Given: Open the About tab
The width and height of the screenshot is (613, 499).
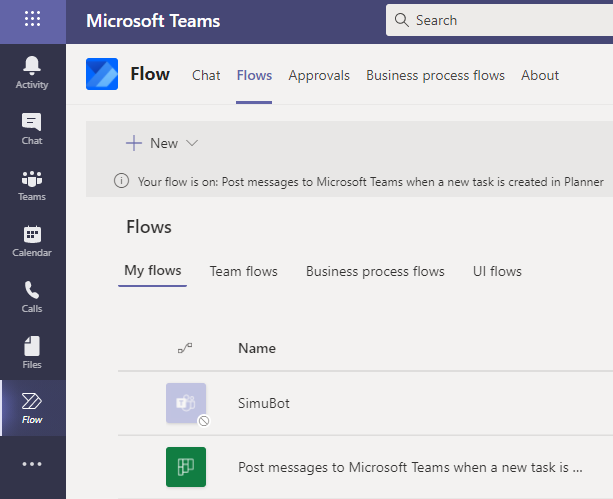Looking at the screenshot, I should click(x=540, y=75).
